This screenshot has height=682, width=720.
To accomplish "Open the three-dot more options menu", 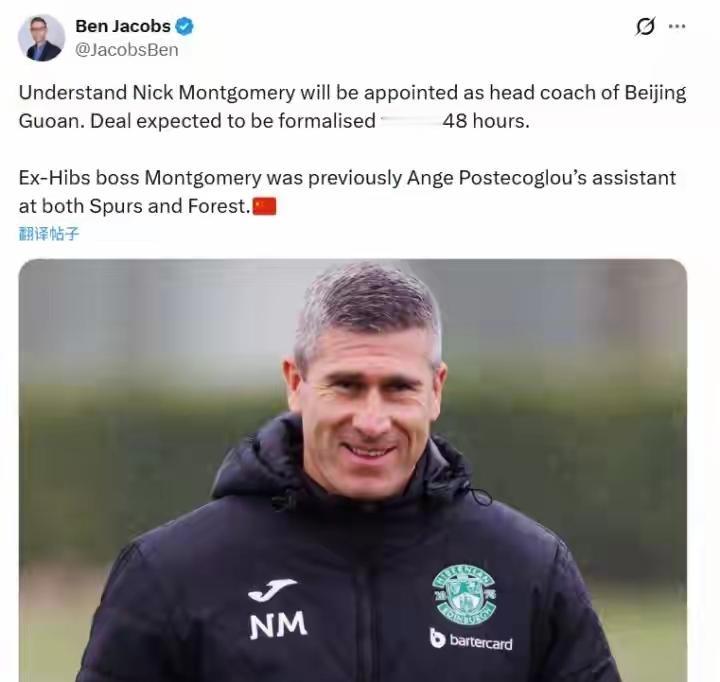I will click(x=677, y=26).
